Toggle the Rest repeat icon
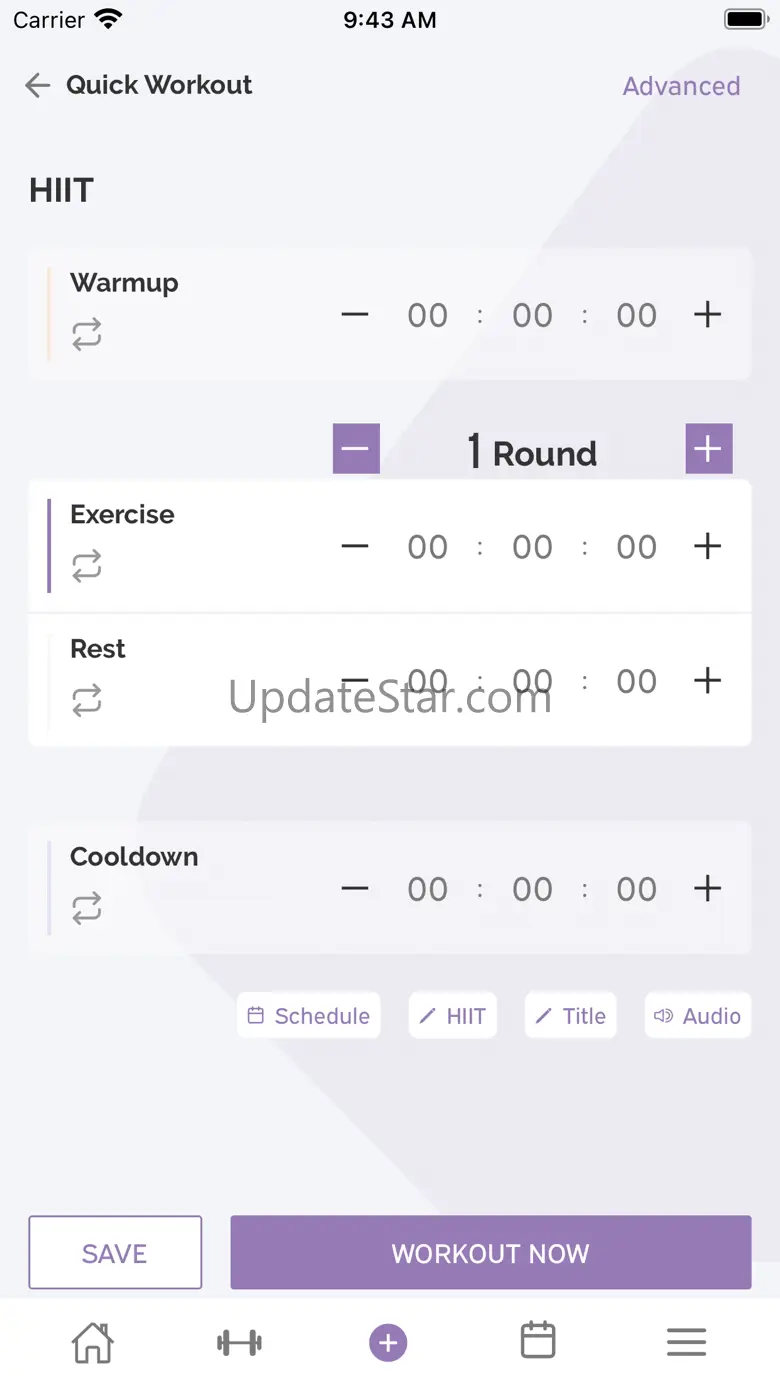 87,701
